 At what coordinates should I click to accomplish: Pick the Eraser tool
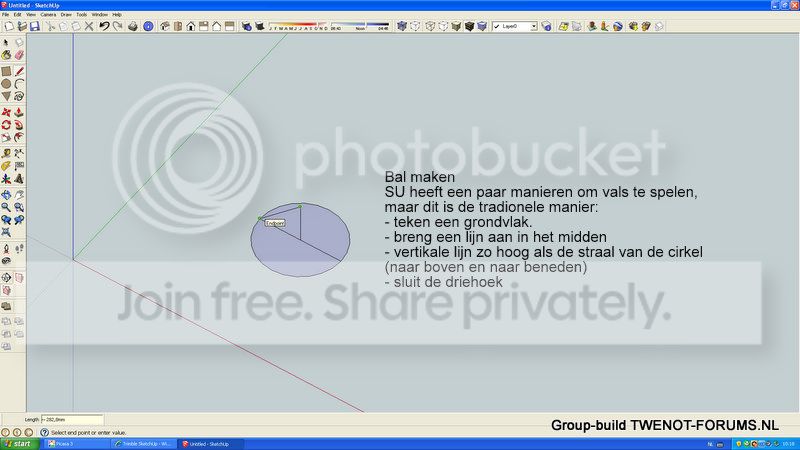coord(19,55)
